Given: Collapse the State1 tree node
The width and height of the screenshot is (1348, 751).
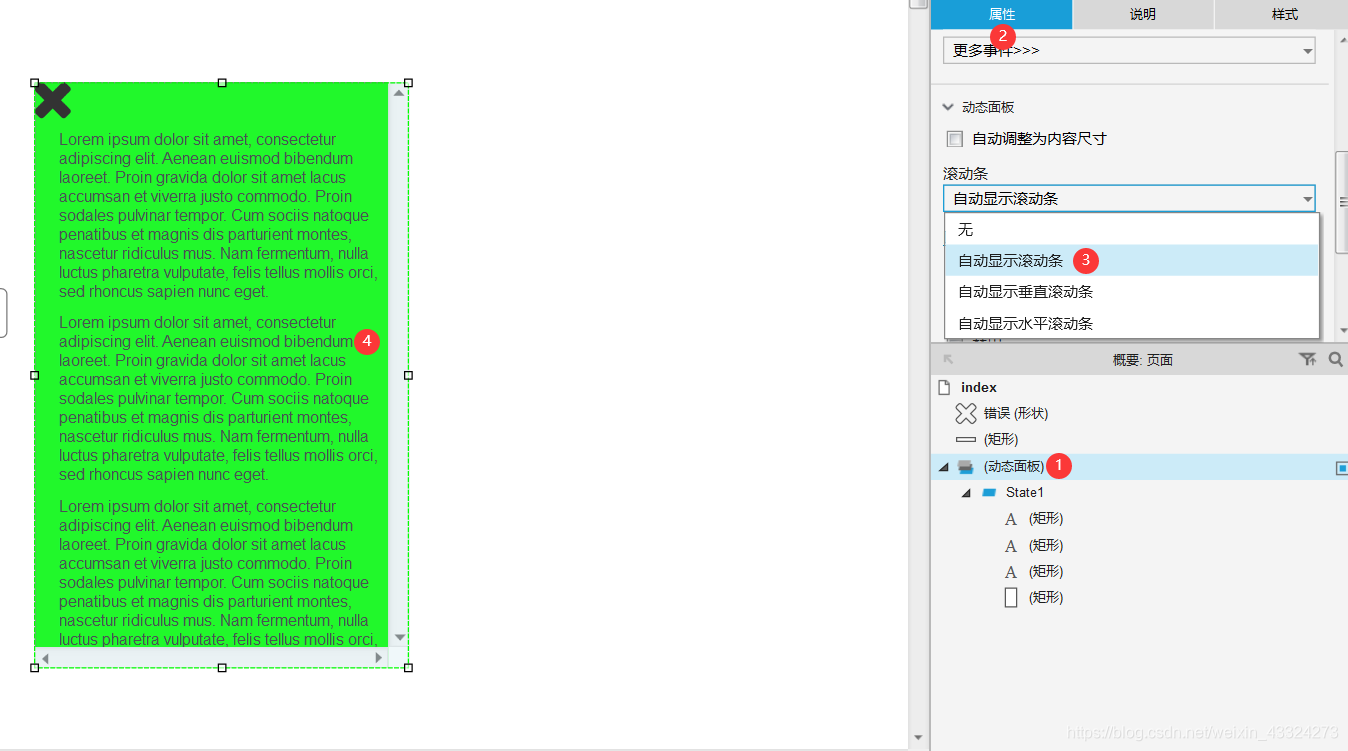Looking at the screenshot, I should pyautogui.click(x=966, y=492).
